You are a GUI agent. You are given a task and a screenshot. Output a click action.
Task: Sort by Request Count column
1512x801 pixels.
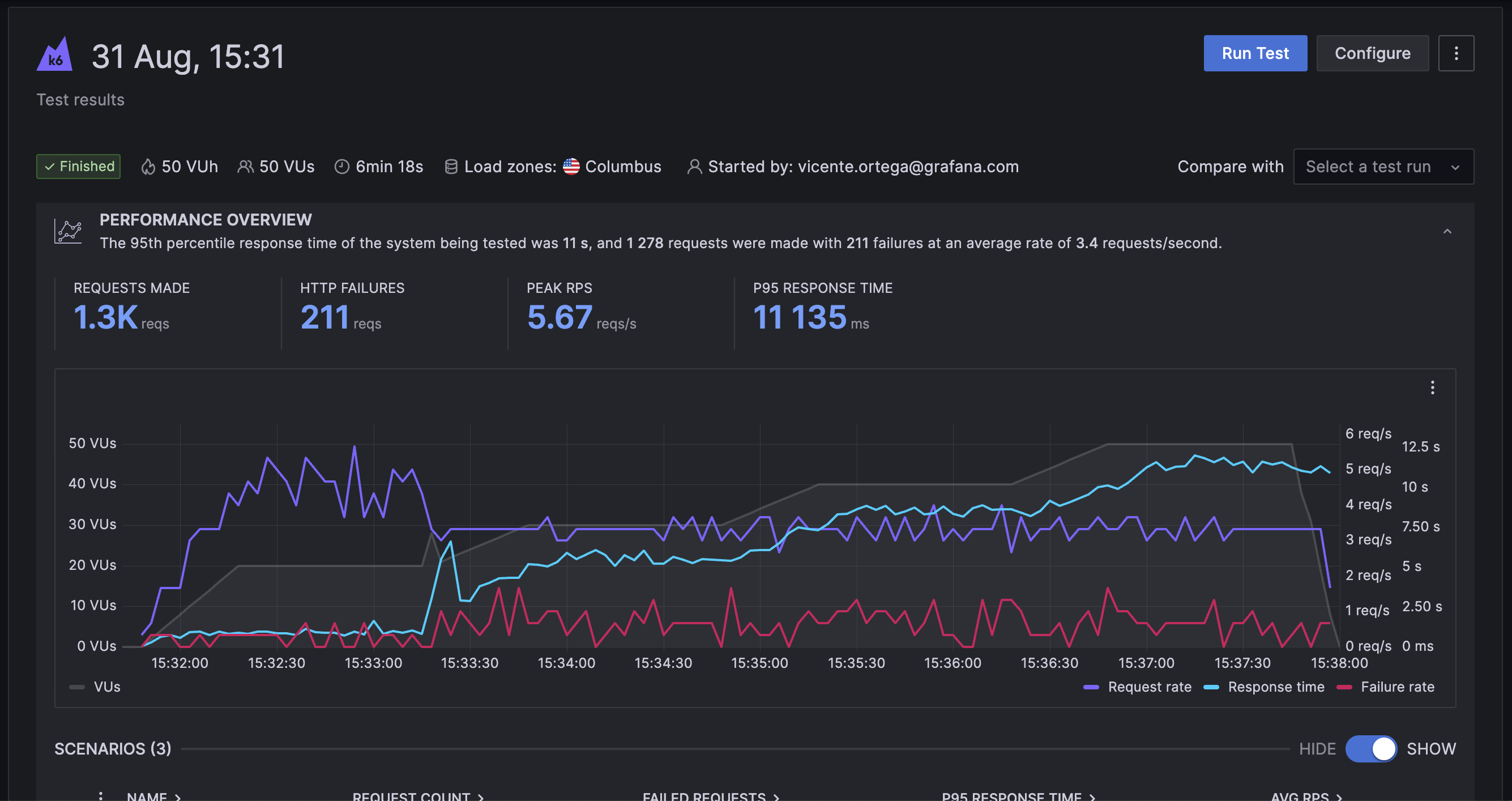[x=417, y=796]
